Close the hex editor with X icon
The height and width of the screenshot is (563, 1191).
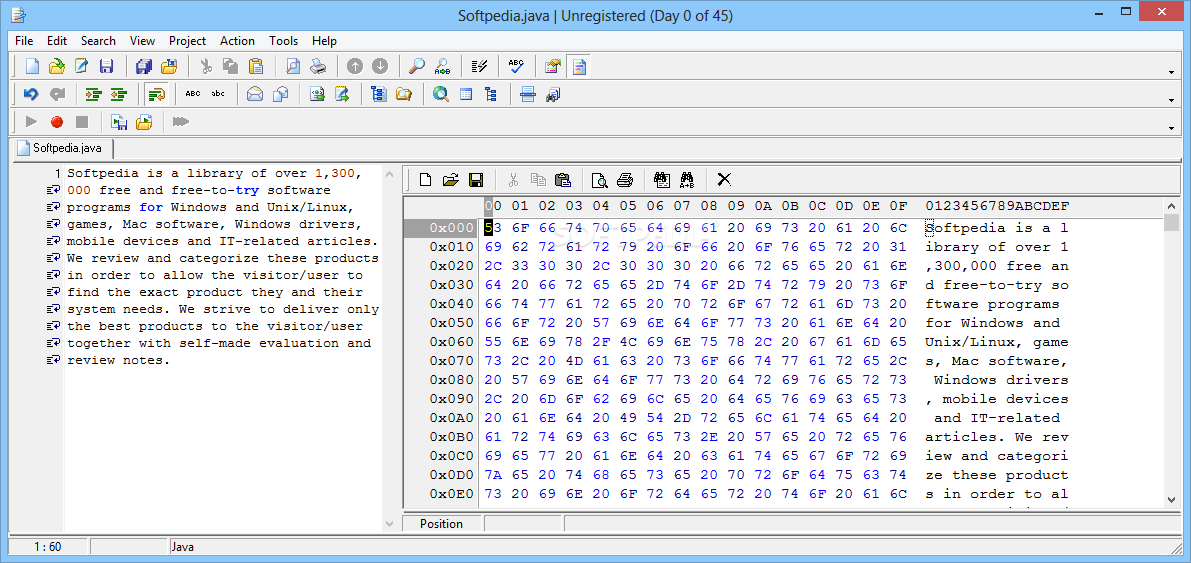coord(724,180)
